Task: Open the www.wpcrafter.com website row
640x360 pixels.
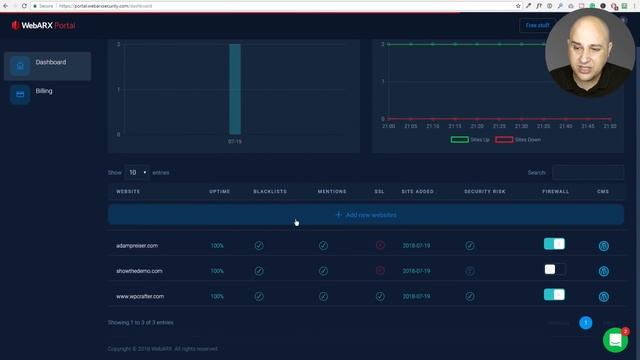Action: pos(140,296)
